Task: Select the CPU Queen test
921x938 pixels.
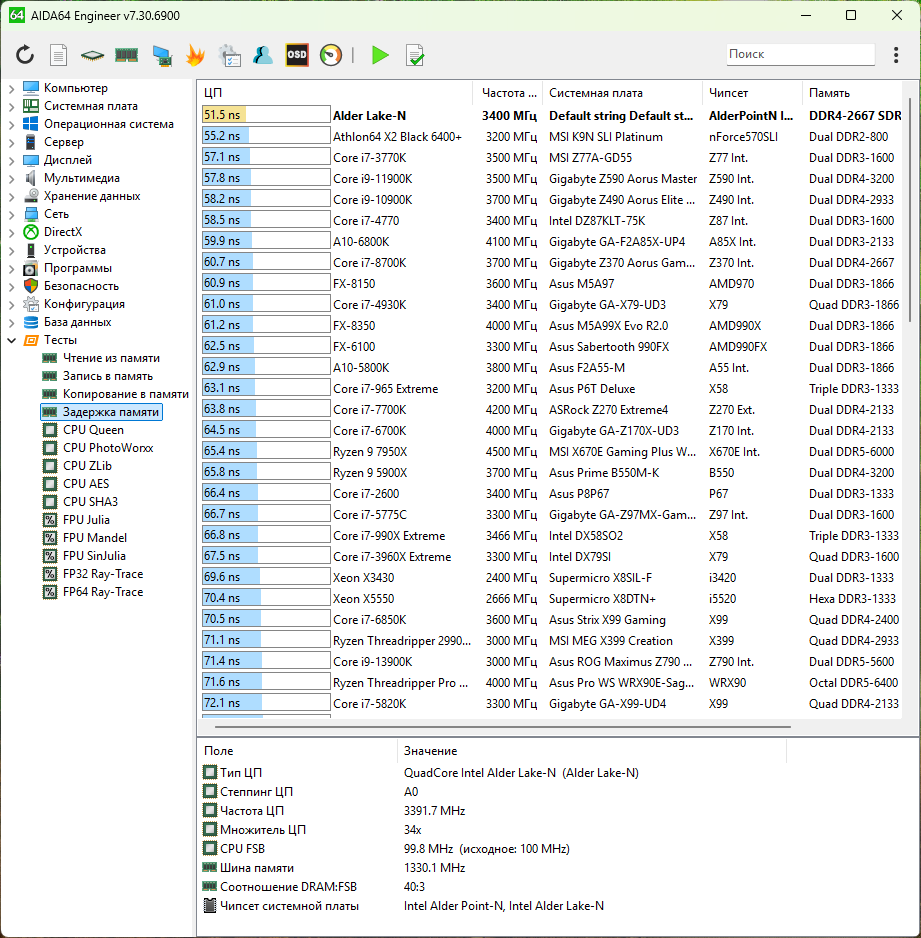Action: click(93, 430)
